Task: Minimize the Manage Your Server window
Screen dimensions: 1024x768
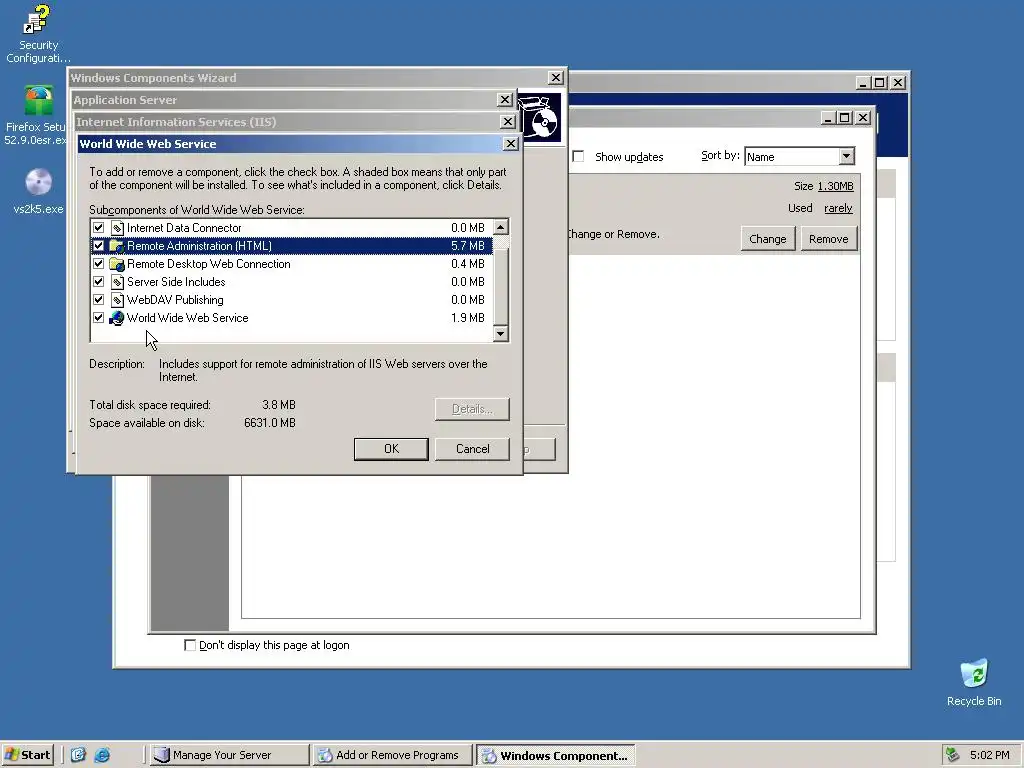Action: click(863, 83)
